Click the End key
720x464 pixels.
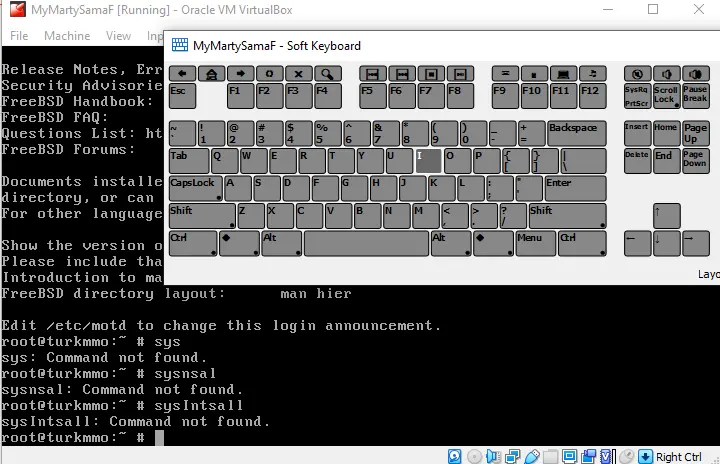pos(667,161)
